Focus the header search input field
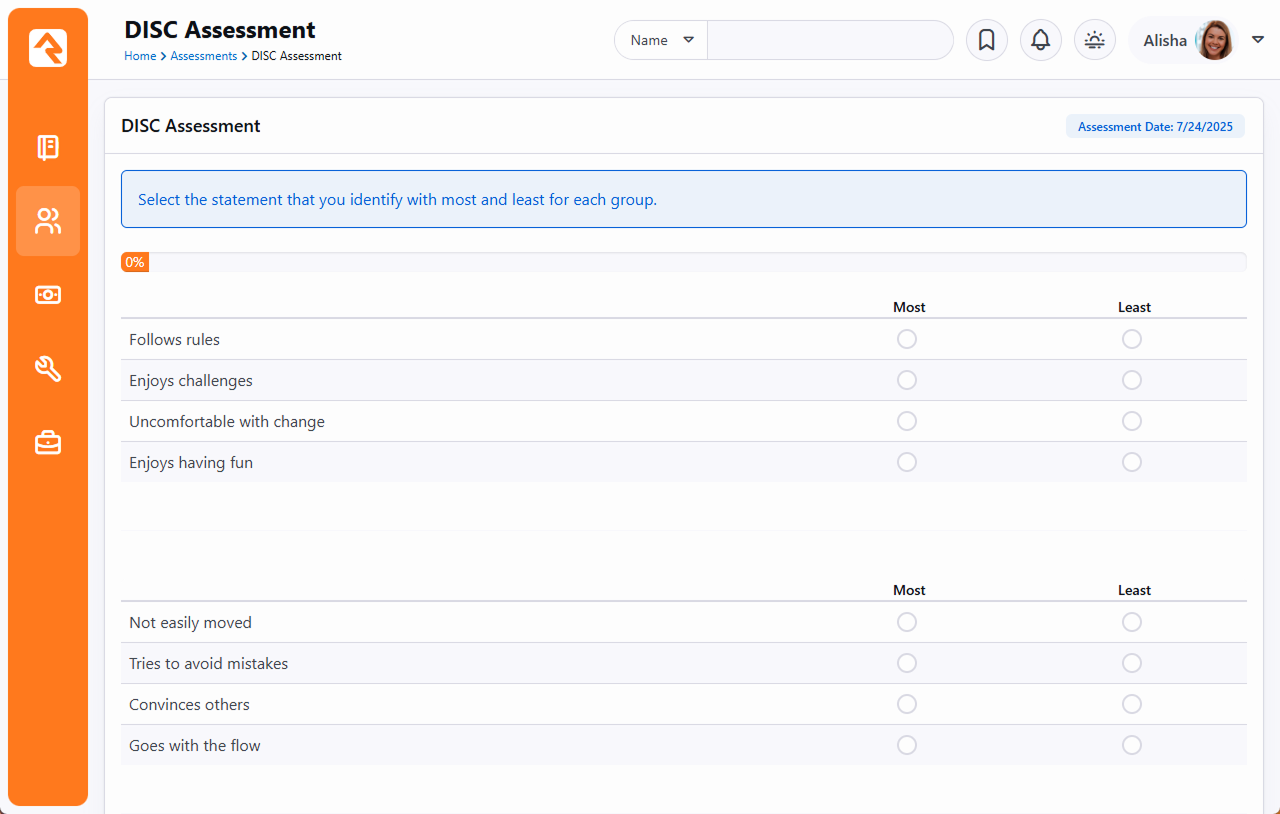This screenshot has width=1280, height=814. point(829,40)
